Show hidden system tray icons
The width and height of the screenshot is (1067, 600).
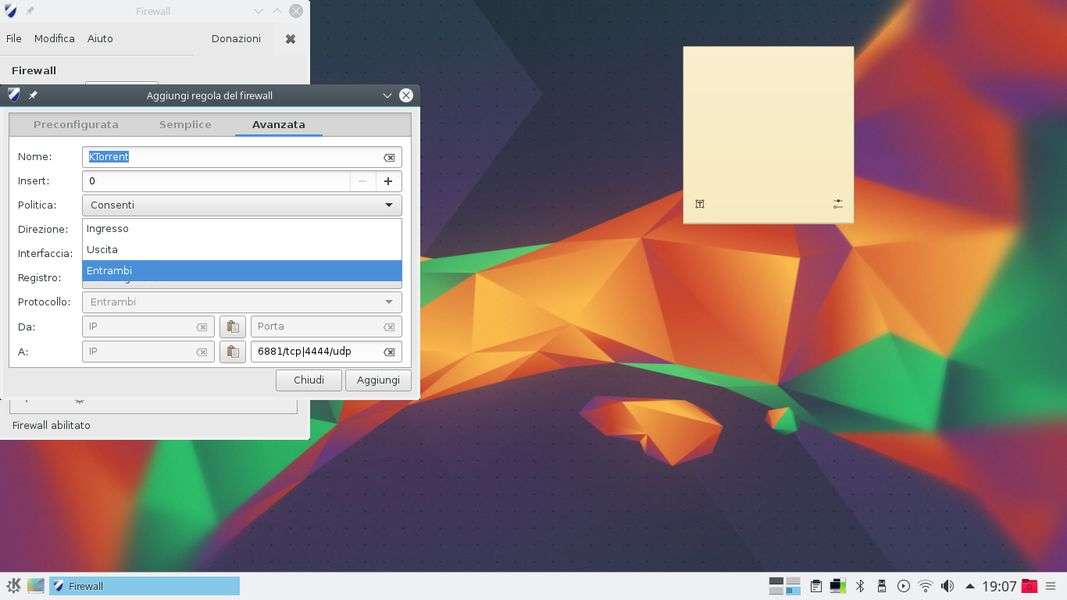click(x=969, y=586)
